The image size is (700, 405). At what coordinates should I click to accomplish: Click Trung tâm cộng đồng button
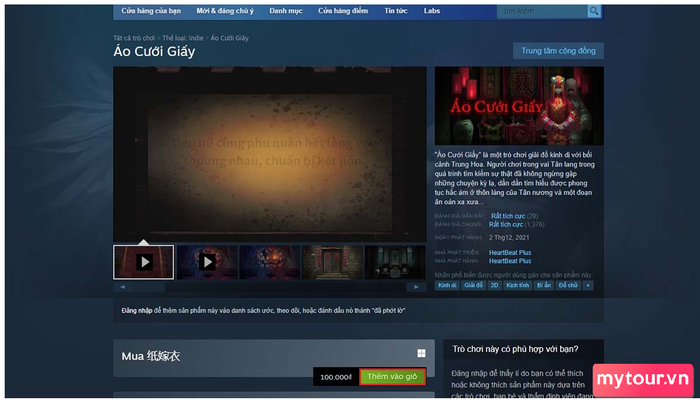tap(558, 51)
